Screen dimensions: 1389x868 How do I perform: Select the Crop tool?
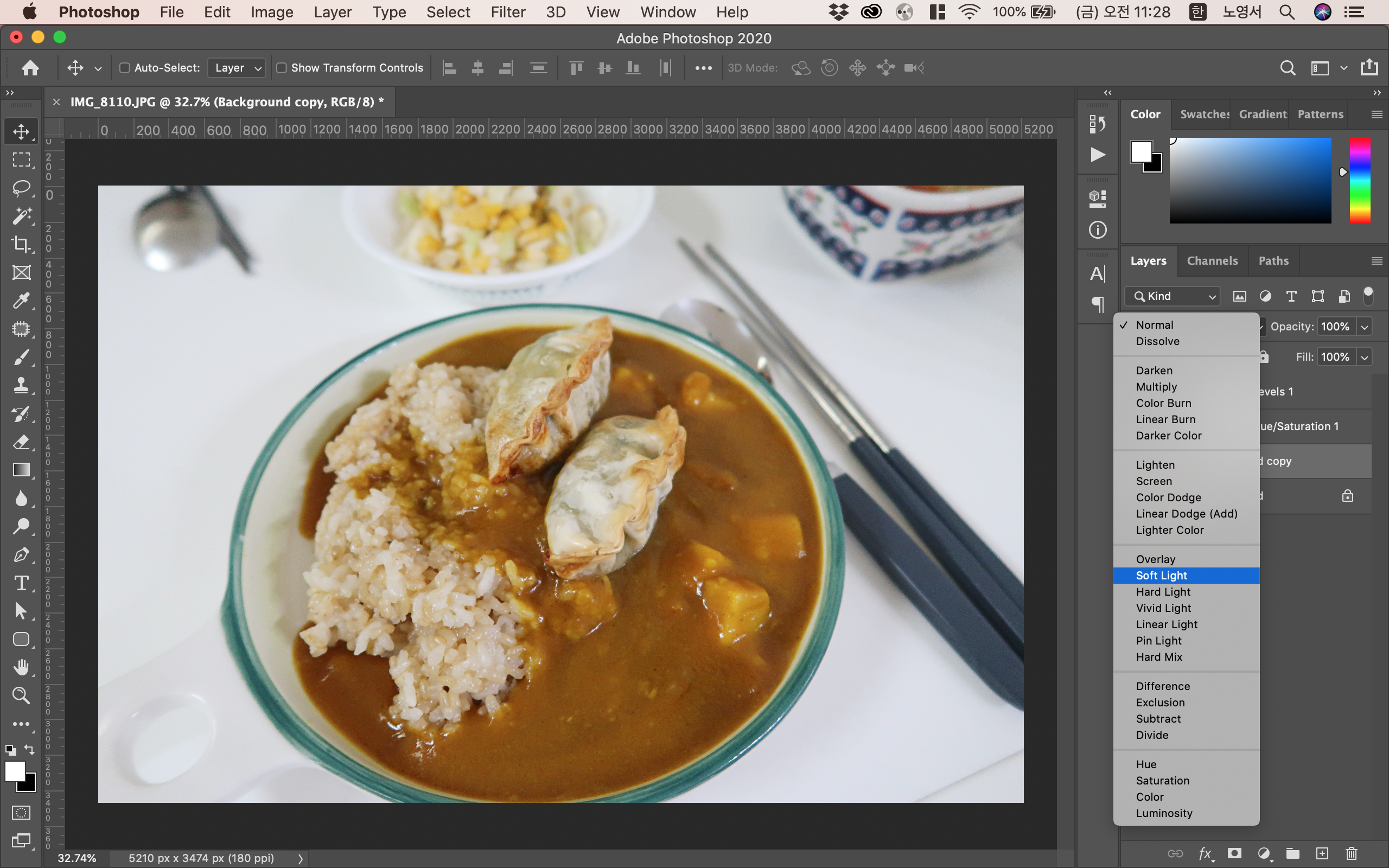click(x=21, y=245)
